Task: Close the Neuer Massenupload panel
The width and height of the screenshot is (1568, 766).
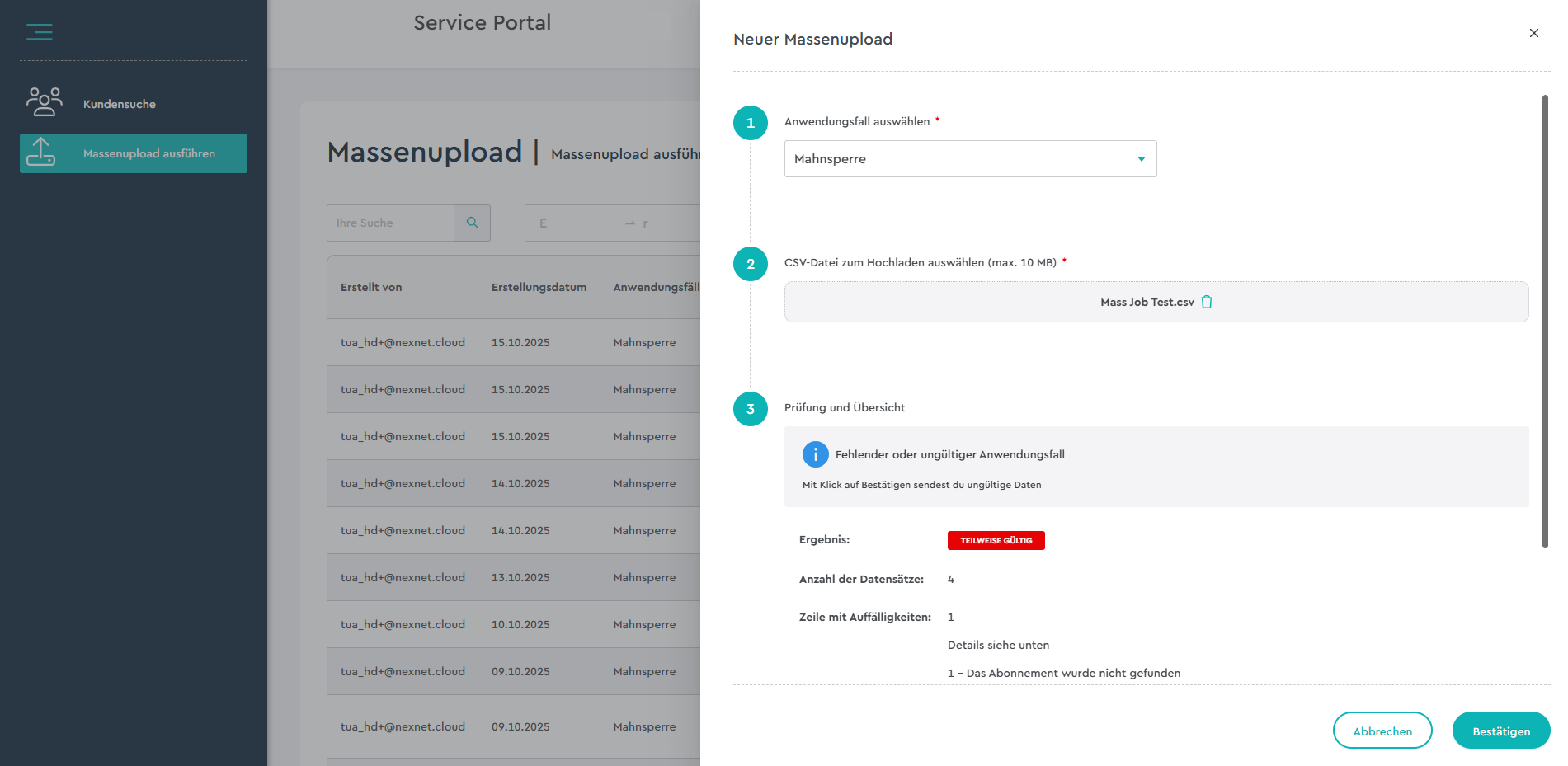Action: [1533, 33]
